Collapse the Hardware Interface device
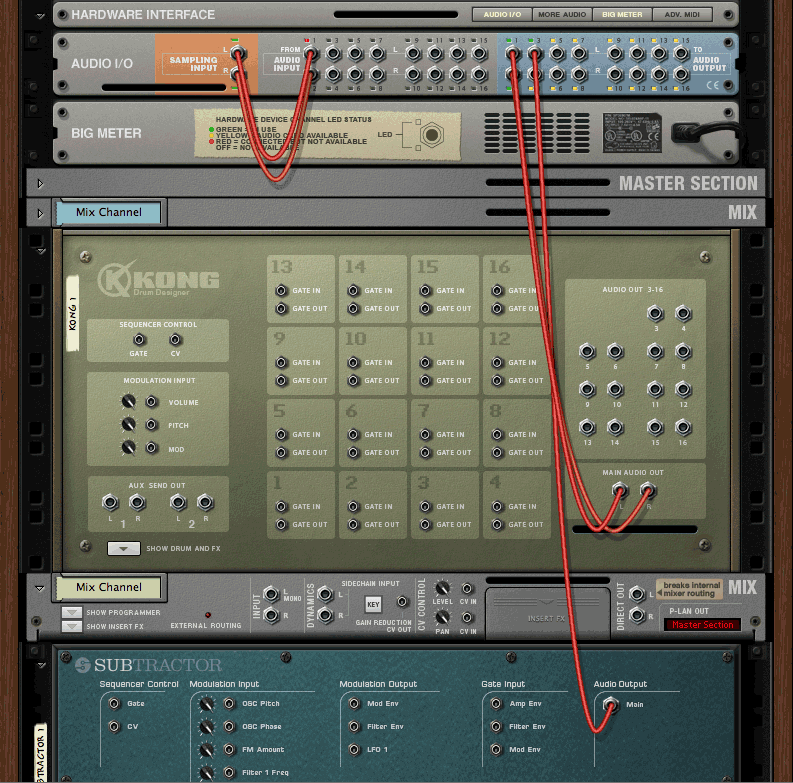The image size is (793, 783). (40, 16)
